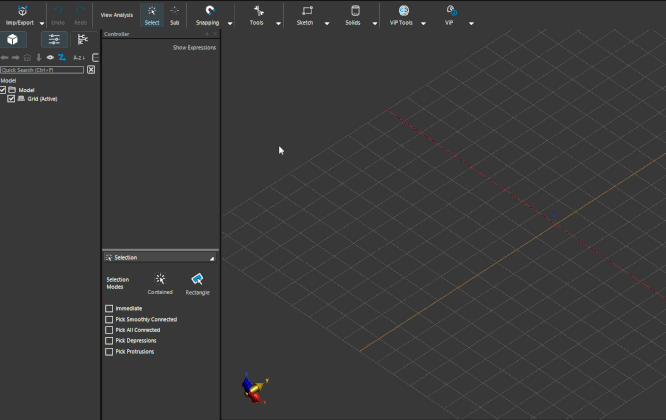
Task: Click the Snapping magnet icon
Action: pos(208,13)
